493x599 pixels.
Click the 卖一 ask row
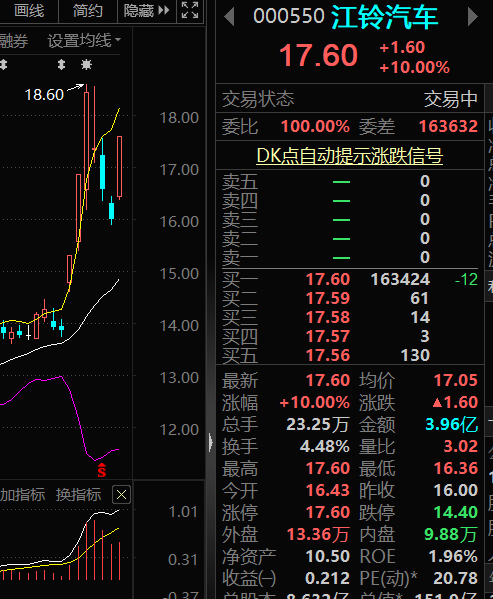coord(349,257)
